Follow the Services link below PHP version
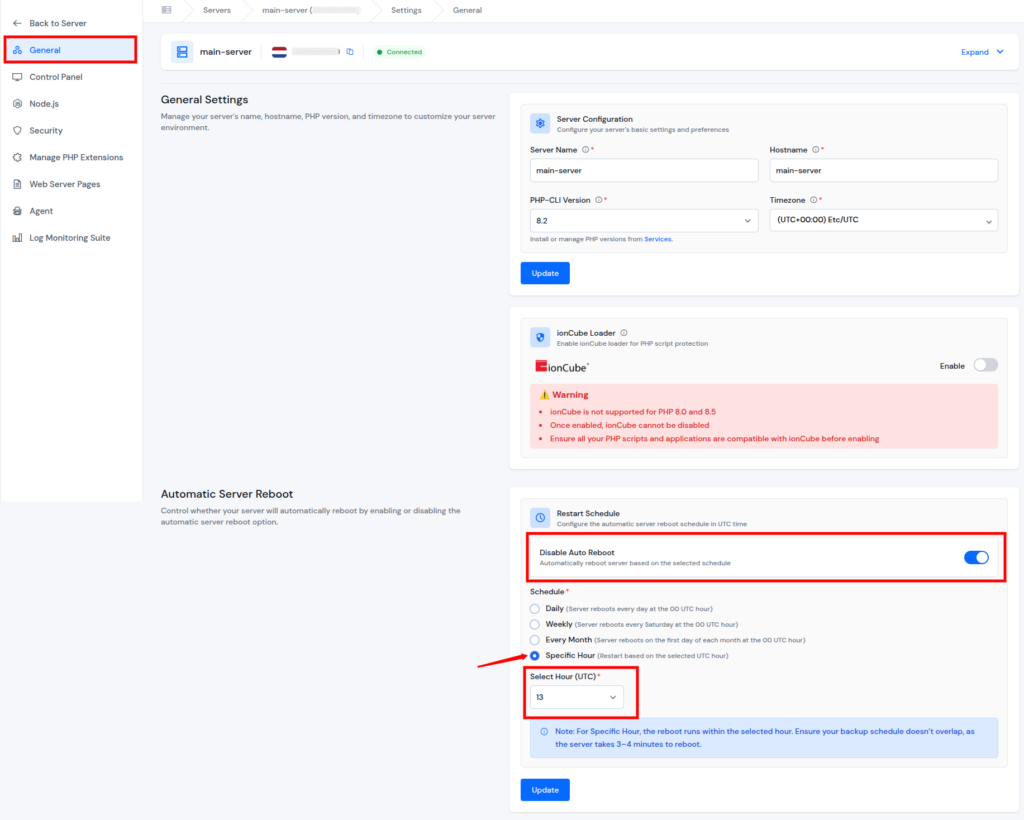Image resolution: width=1024 pixels, height=820 pixels. pos(658,240)
